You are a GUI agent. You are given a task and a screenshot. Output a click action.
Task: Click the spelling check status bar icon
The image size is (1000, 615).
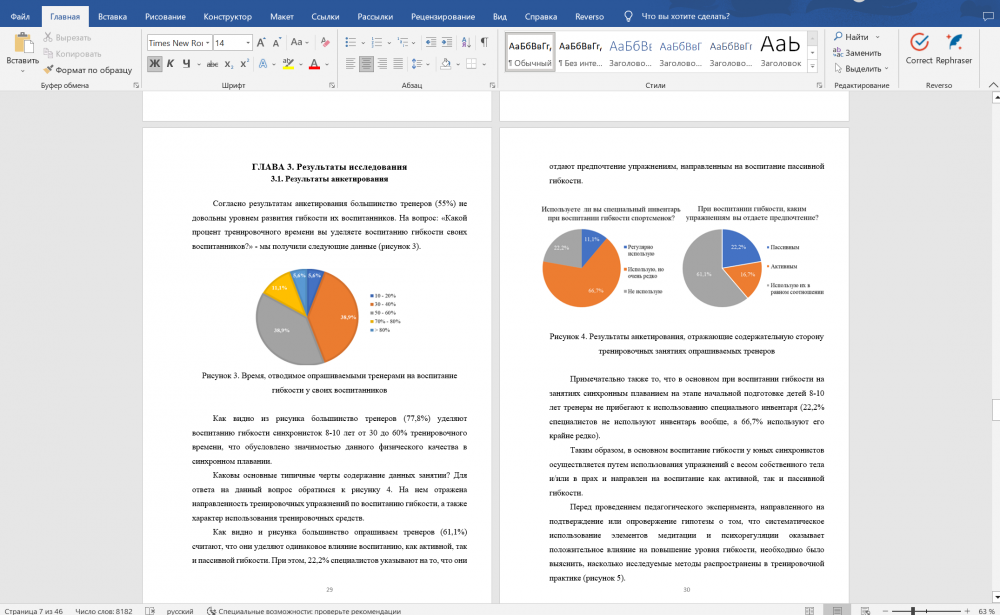pyautogui.click(x=150, y=611)
